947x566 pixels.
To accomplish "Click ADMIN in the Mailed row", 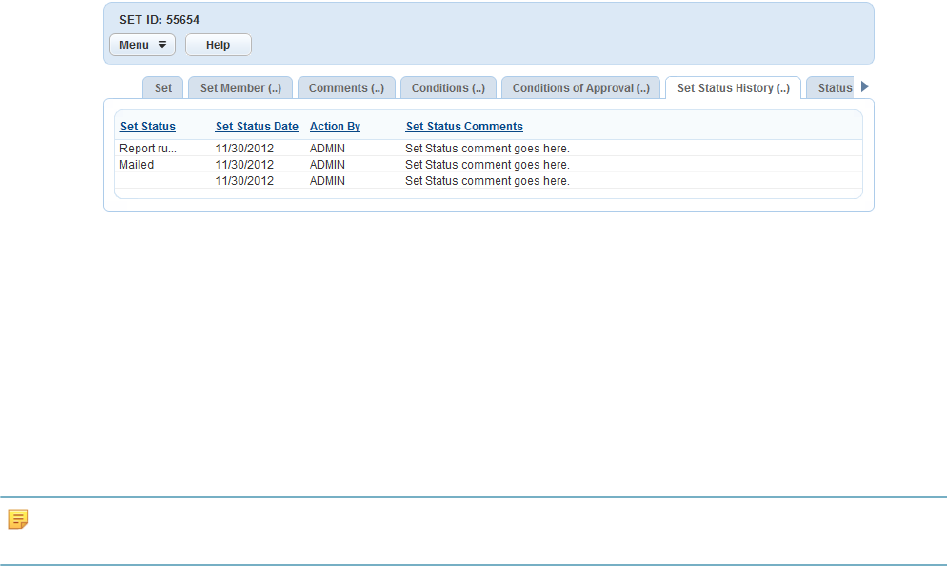I will 327,165.
